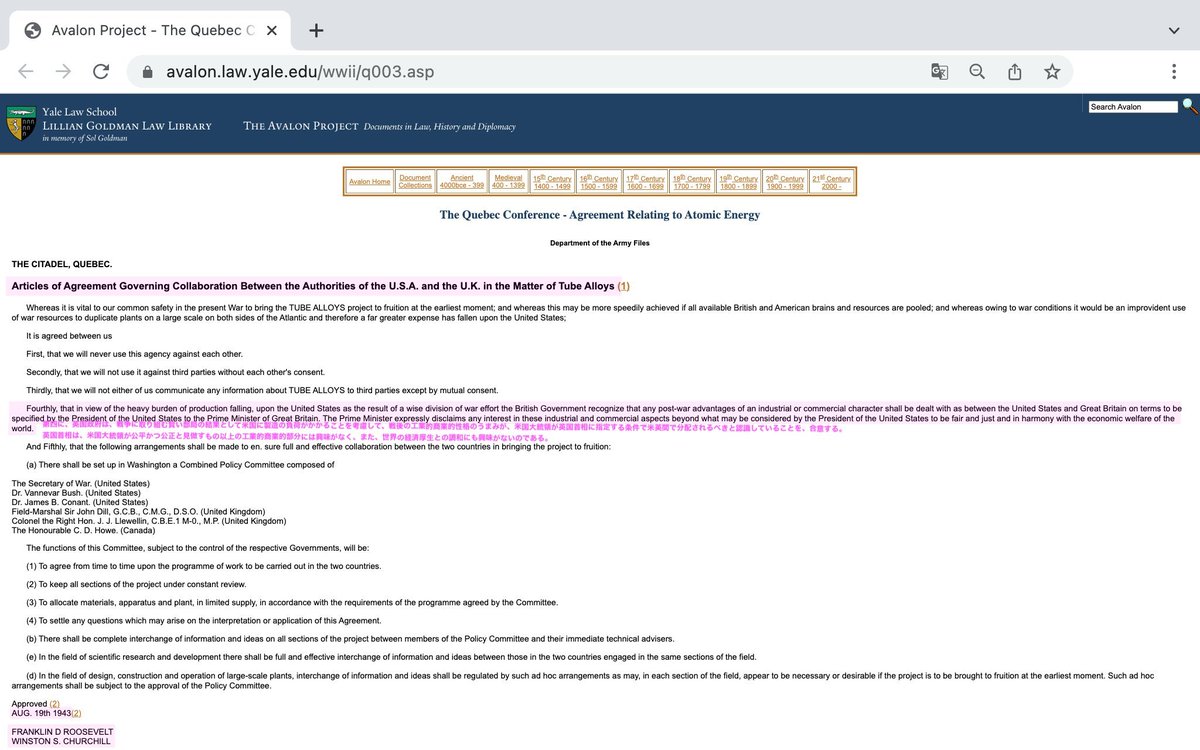Click footnote (2) next to Approved
The width and height of the screenshot is (1200, 750).
pos(54,704)
